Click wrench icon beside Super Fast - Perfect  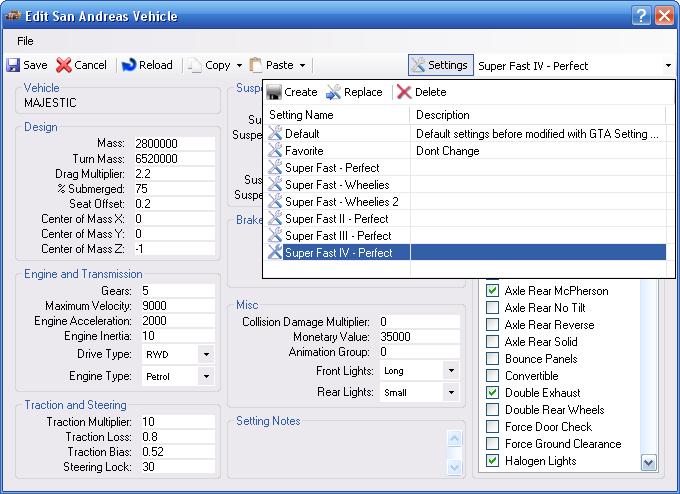coord(275,167)
